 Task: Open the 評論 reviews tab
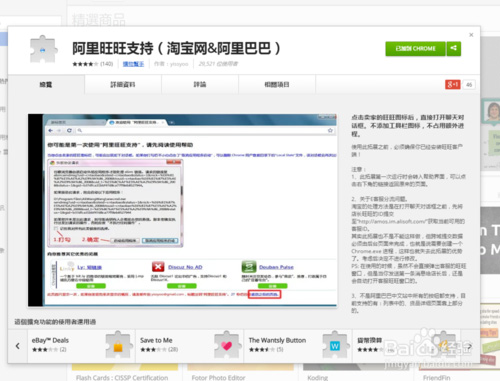[x=200, y=85]
